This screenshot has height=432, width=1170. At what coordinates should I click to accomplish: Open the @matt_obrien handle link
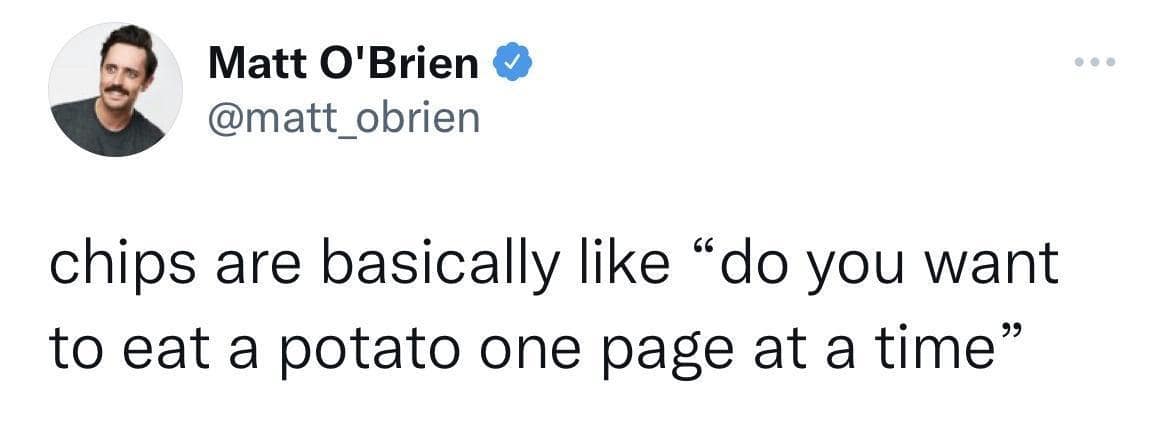pyautogui.click(x=344, y=118)
